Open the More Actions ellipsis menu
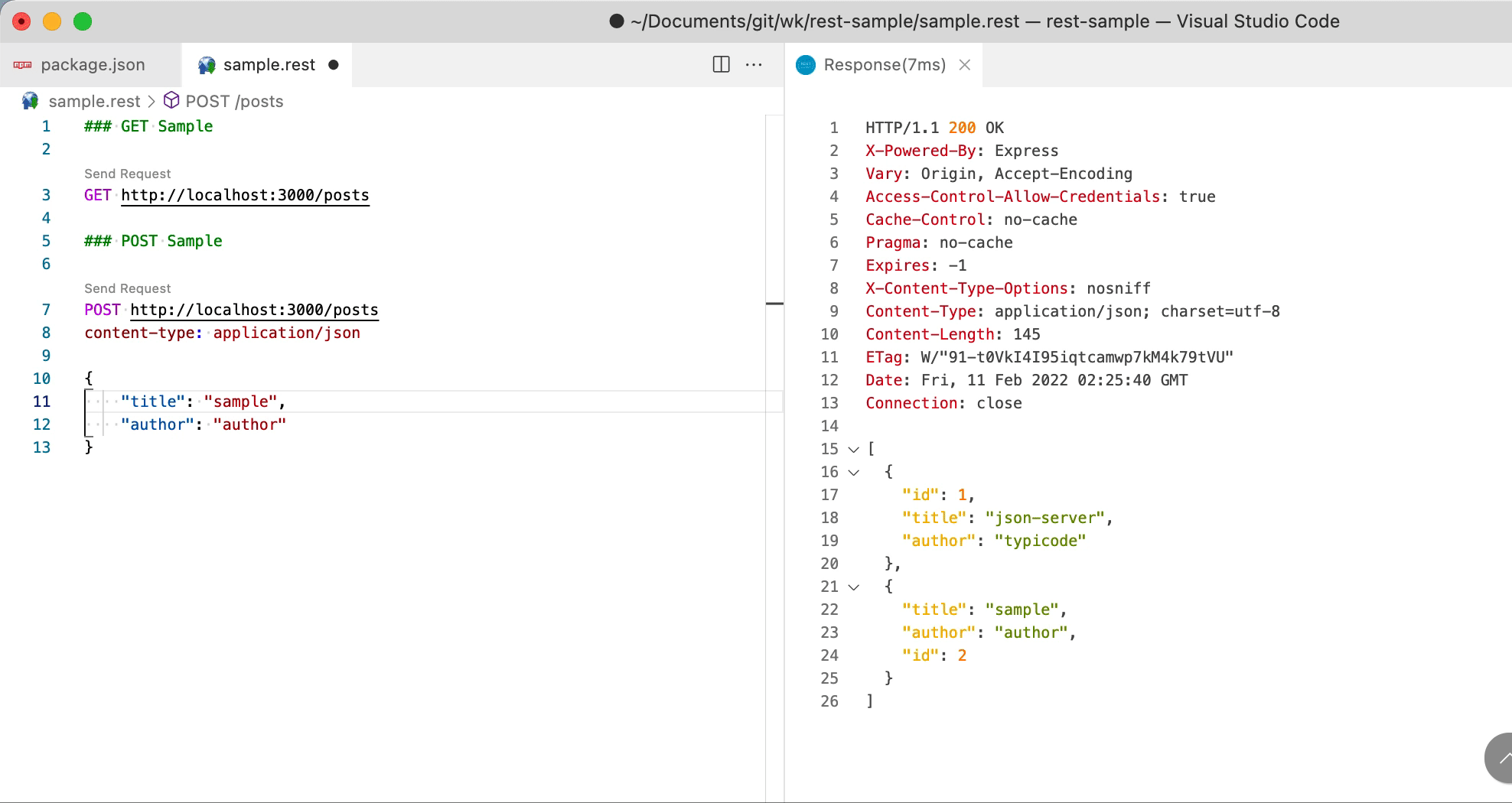This screenshot has height=803, width=1512. pos(754,64)
